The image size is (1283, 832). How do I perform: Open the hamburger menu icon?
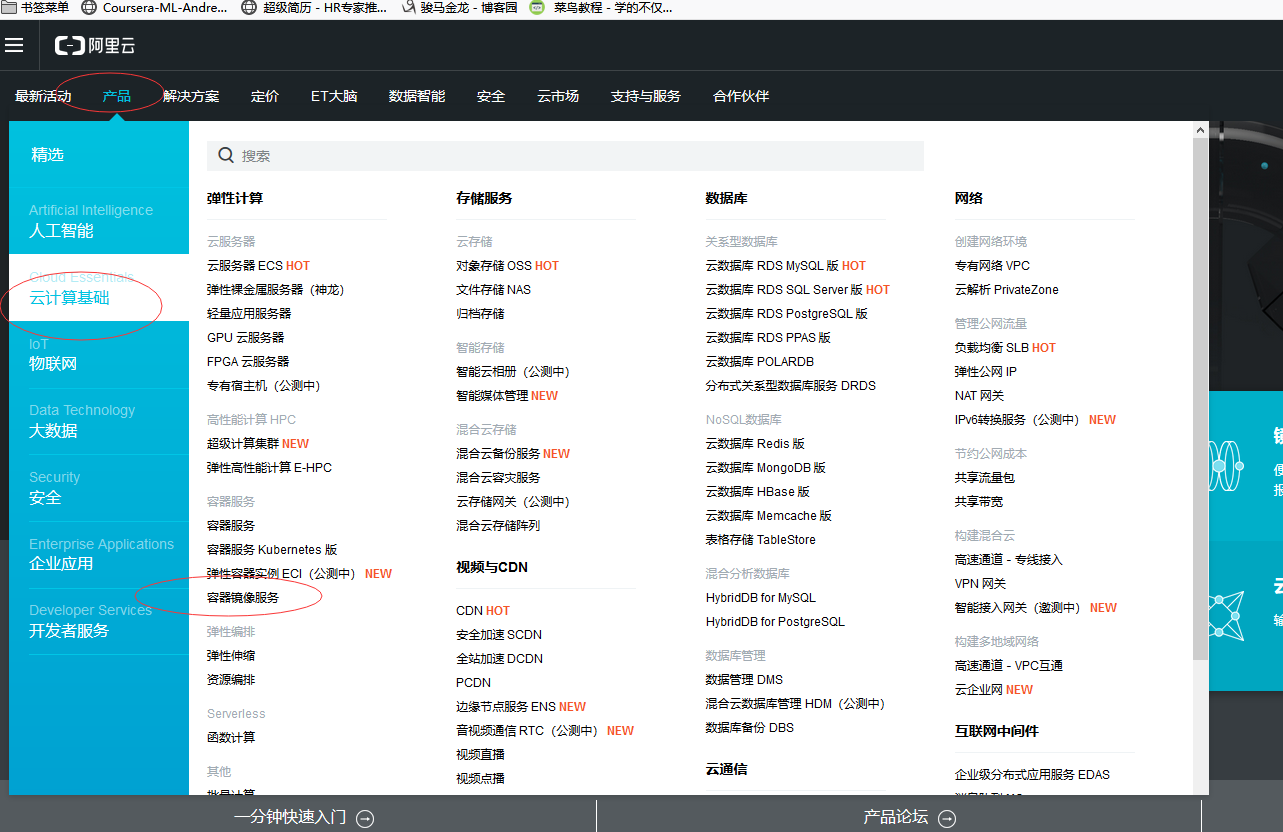pos(14,45)
